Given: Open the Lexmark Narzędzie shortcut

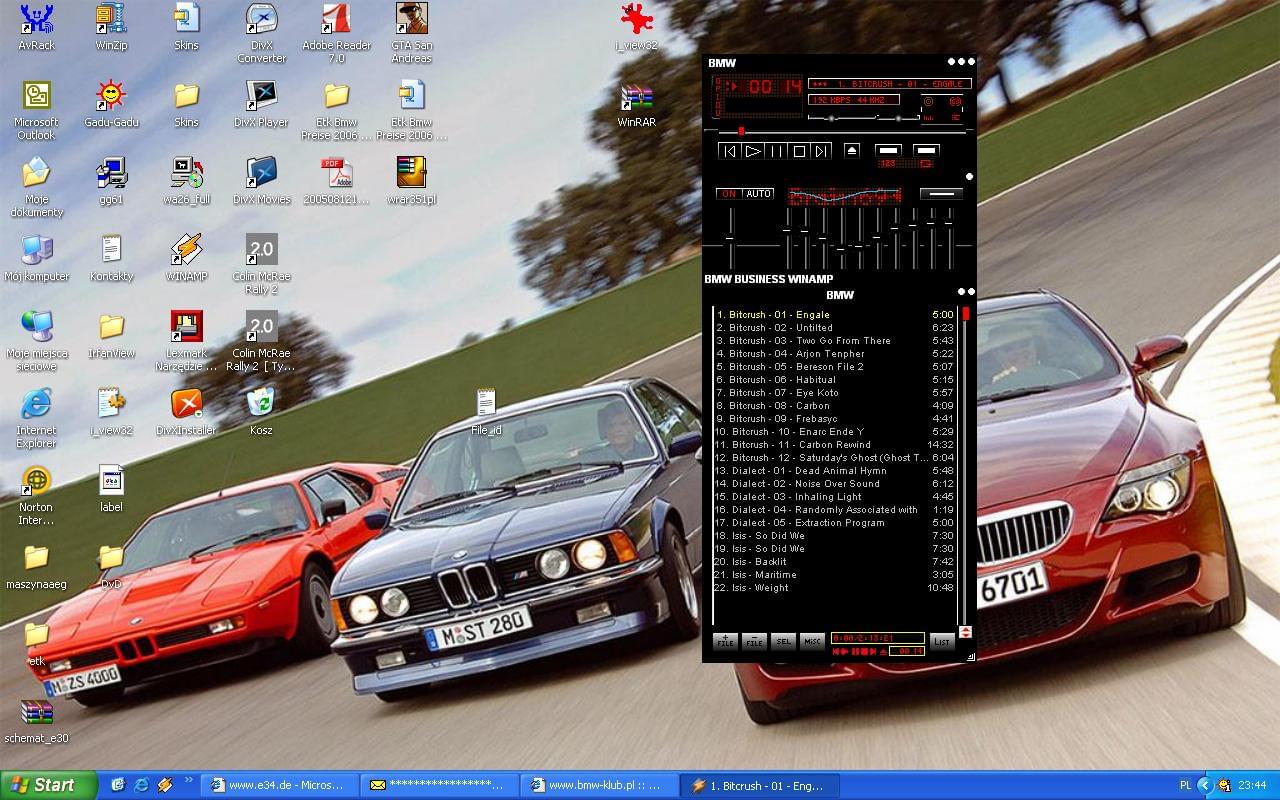Looking at the screenshot, I should click(x=186, y=341).
